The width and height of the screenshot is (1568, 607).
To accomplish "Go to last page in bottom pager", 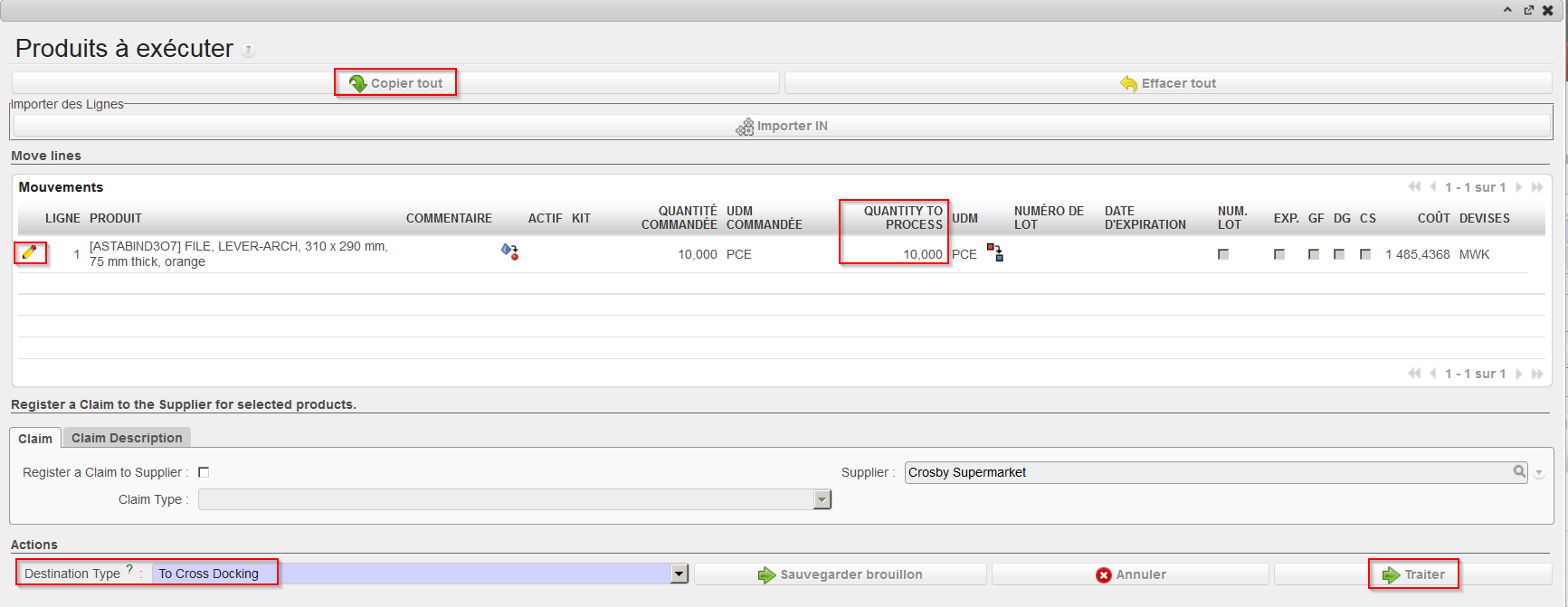I will coord(1537,374).
